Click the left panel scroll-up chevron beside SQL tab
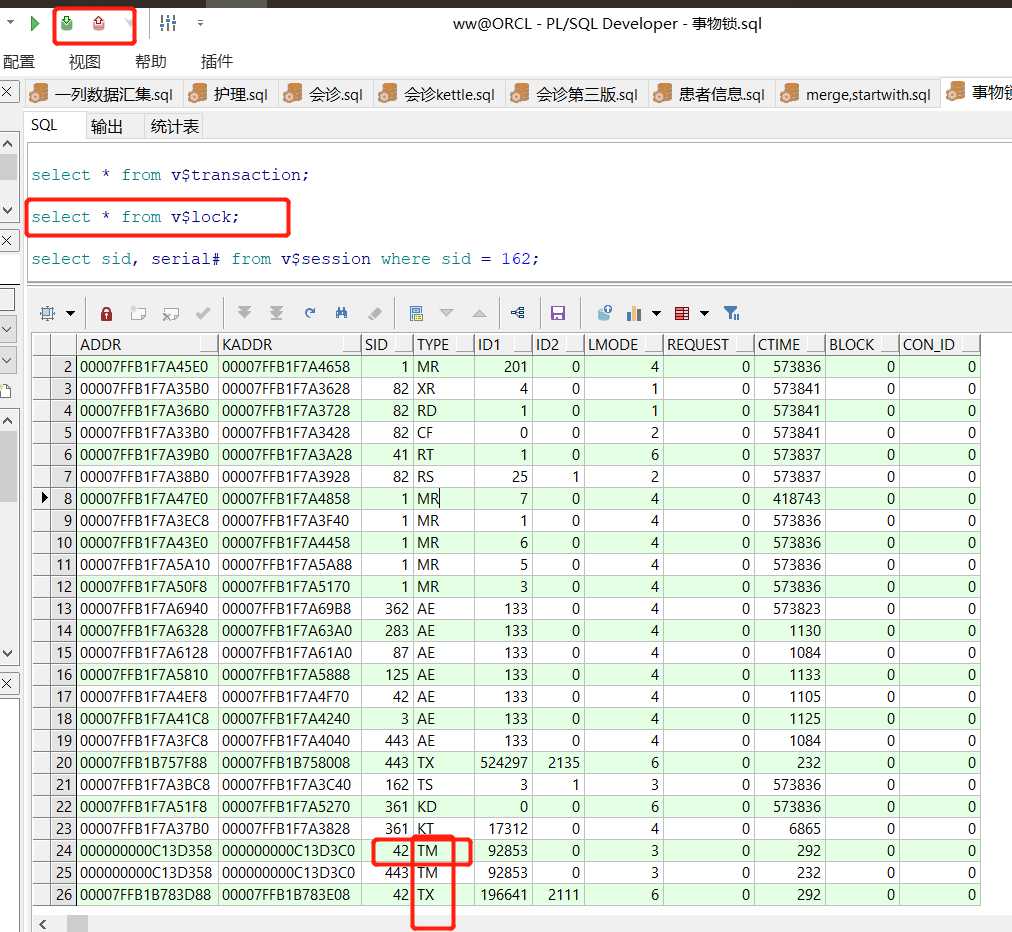Image resolution: width=1012 pixels, height=932 pixels. [8, 144]
